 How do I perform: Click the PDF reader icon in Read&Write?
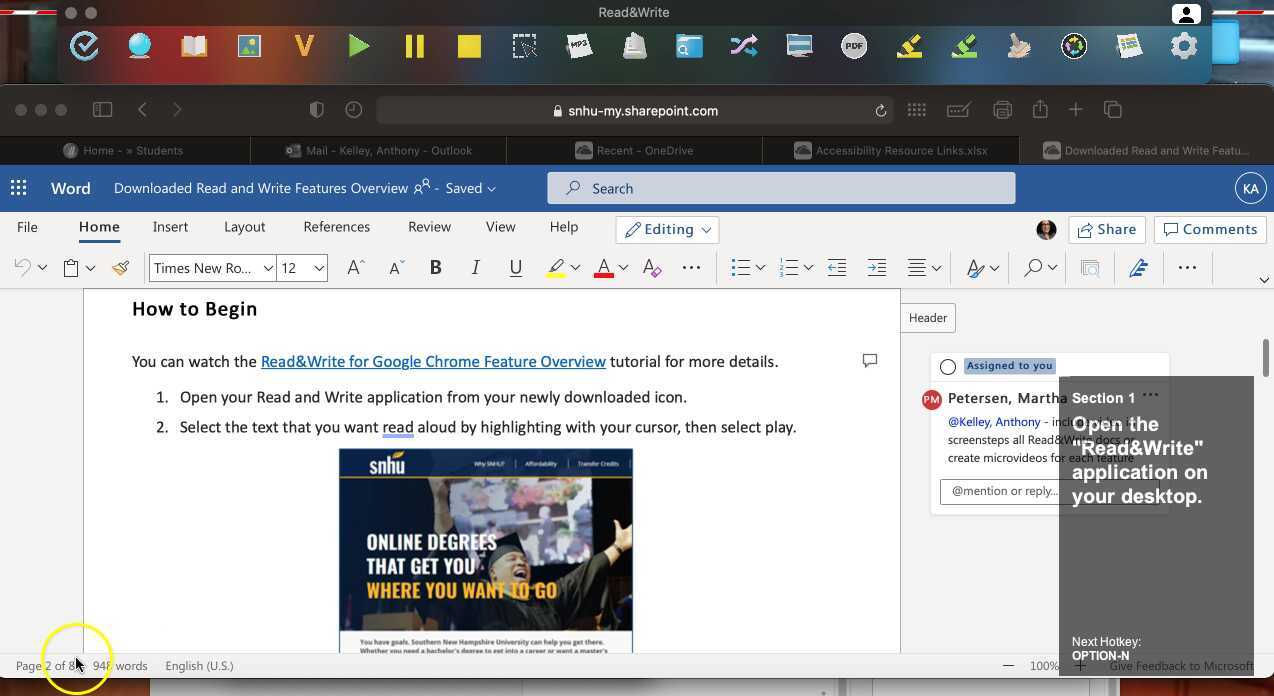pyautogui.click(x=854, y=46)
